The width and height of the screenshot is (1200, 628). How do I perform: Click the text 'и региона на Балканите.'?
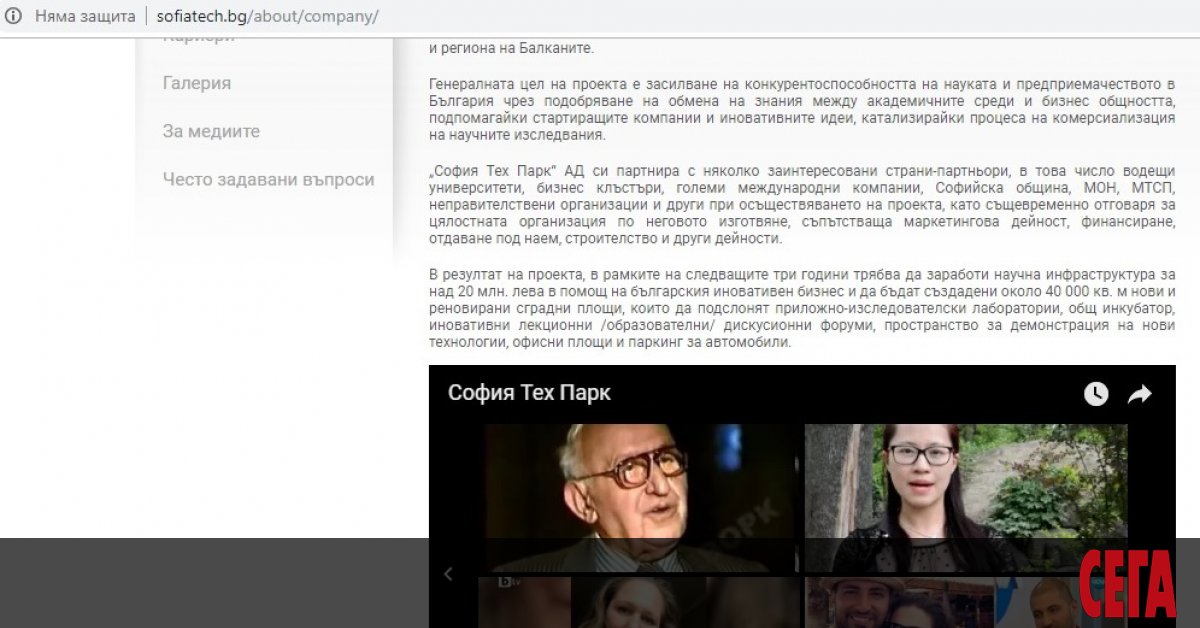tap(511, 47)
